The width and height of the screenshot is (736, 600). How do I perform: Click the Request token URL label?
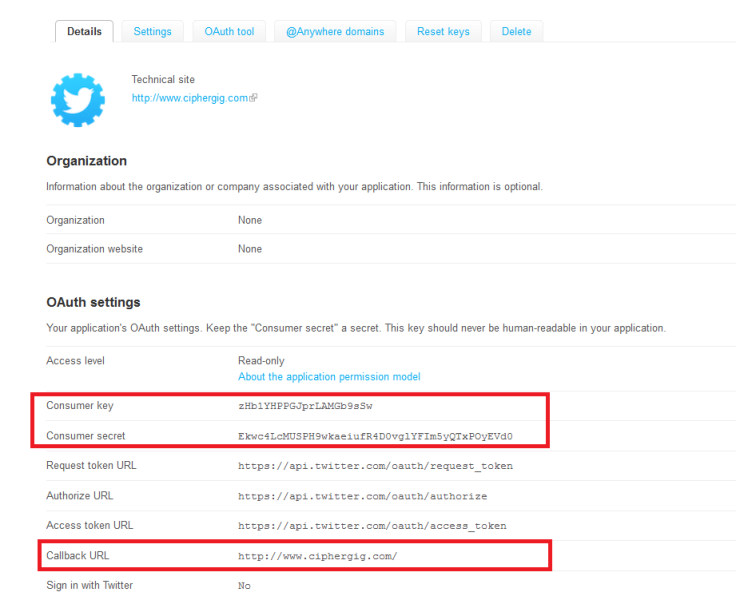tap(91, 465)
